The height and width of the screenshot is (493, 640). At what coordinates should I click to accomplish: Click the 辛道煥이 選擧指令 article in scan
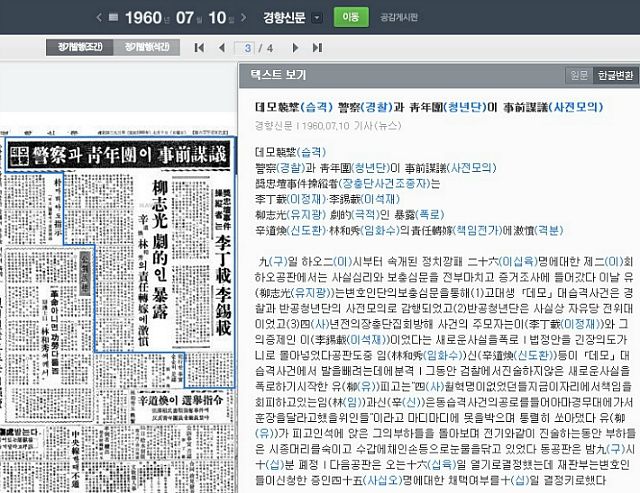[180, 400]
